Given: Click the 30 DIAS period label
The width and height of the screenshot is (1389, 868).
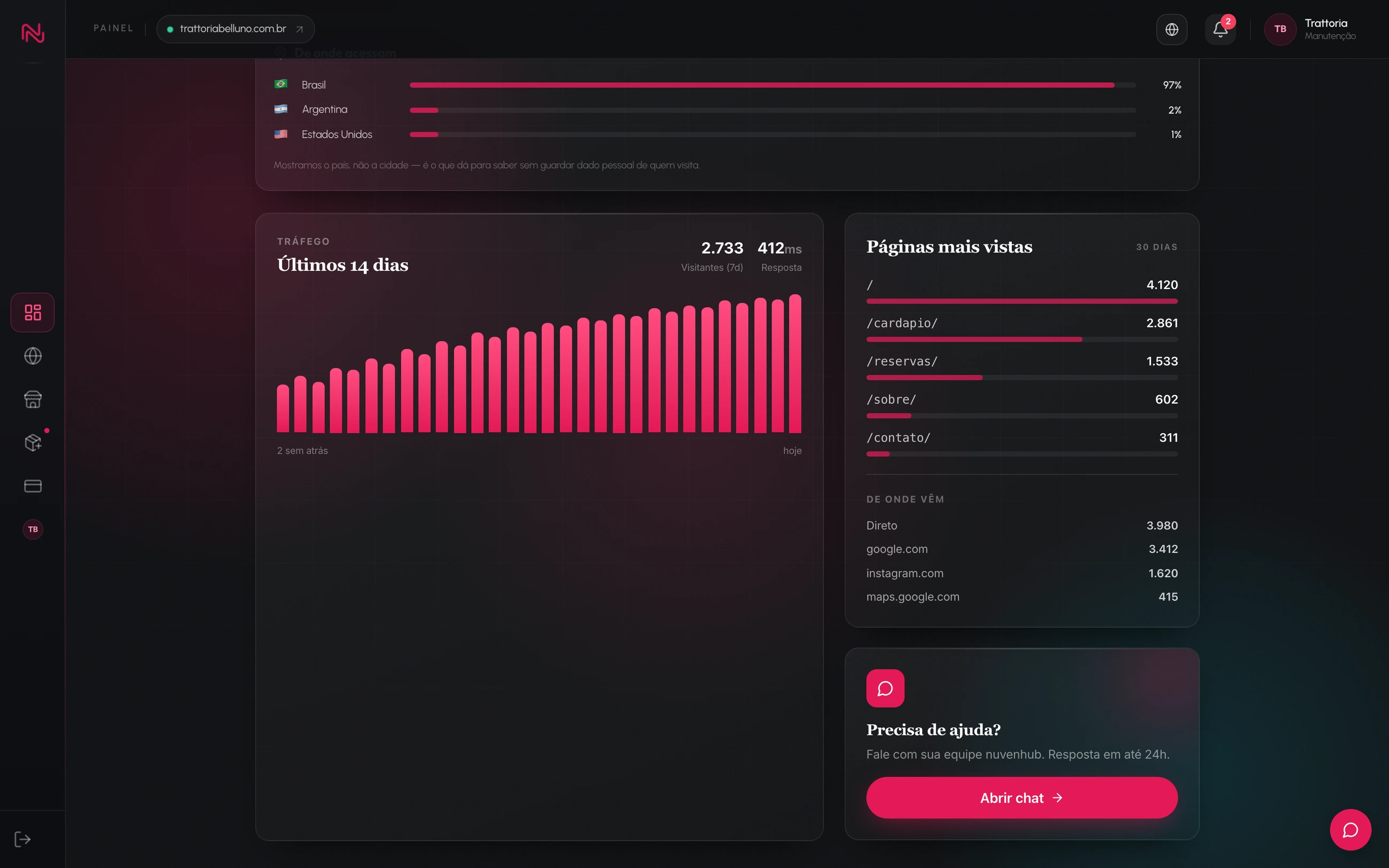Looking at the screenshot, I should 1157,247.
